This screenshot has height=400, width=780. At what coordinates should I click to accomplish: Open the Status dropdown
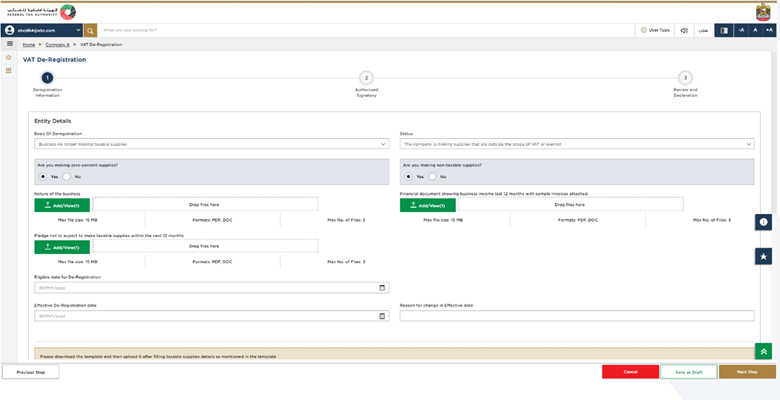pos(576,144)
